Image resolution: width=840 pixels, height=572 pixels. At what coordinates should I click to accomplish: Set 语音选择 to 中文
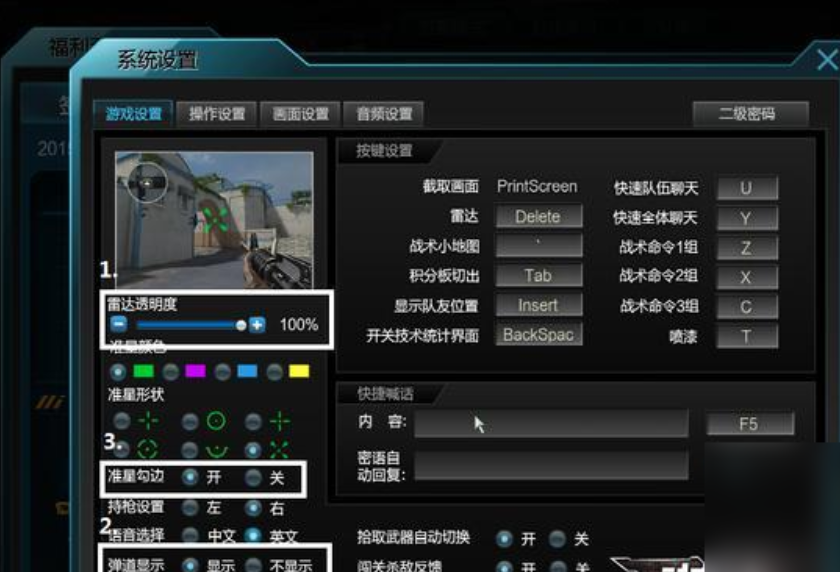click(189, 537)
